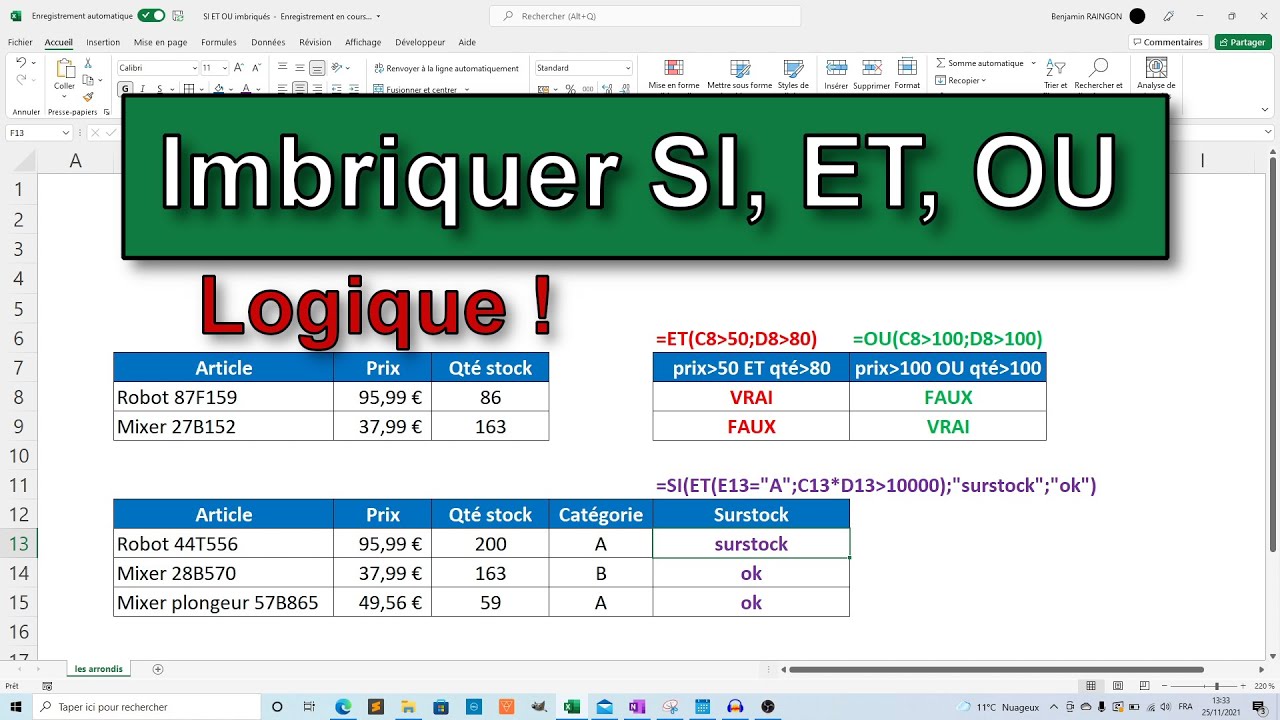This screenshot has width=1280, height=720.
Task: Click Renvoyer à la ligne automatiquement
Action: (x=446, y=68)
